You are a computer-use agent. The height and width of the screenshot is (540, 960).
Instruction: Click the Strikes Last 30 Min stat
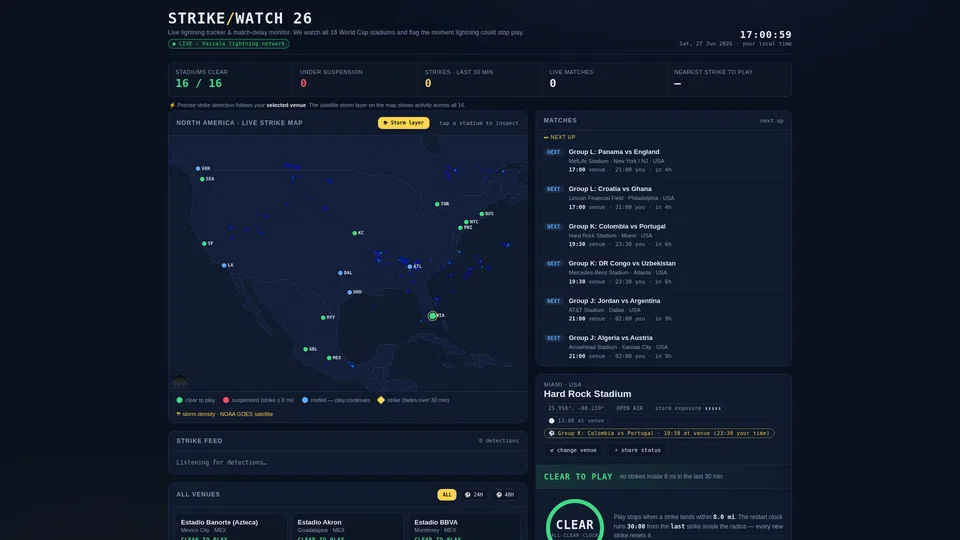(480, 79)
